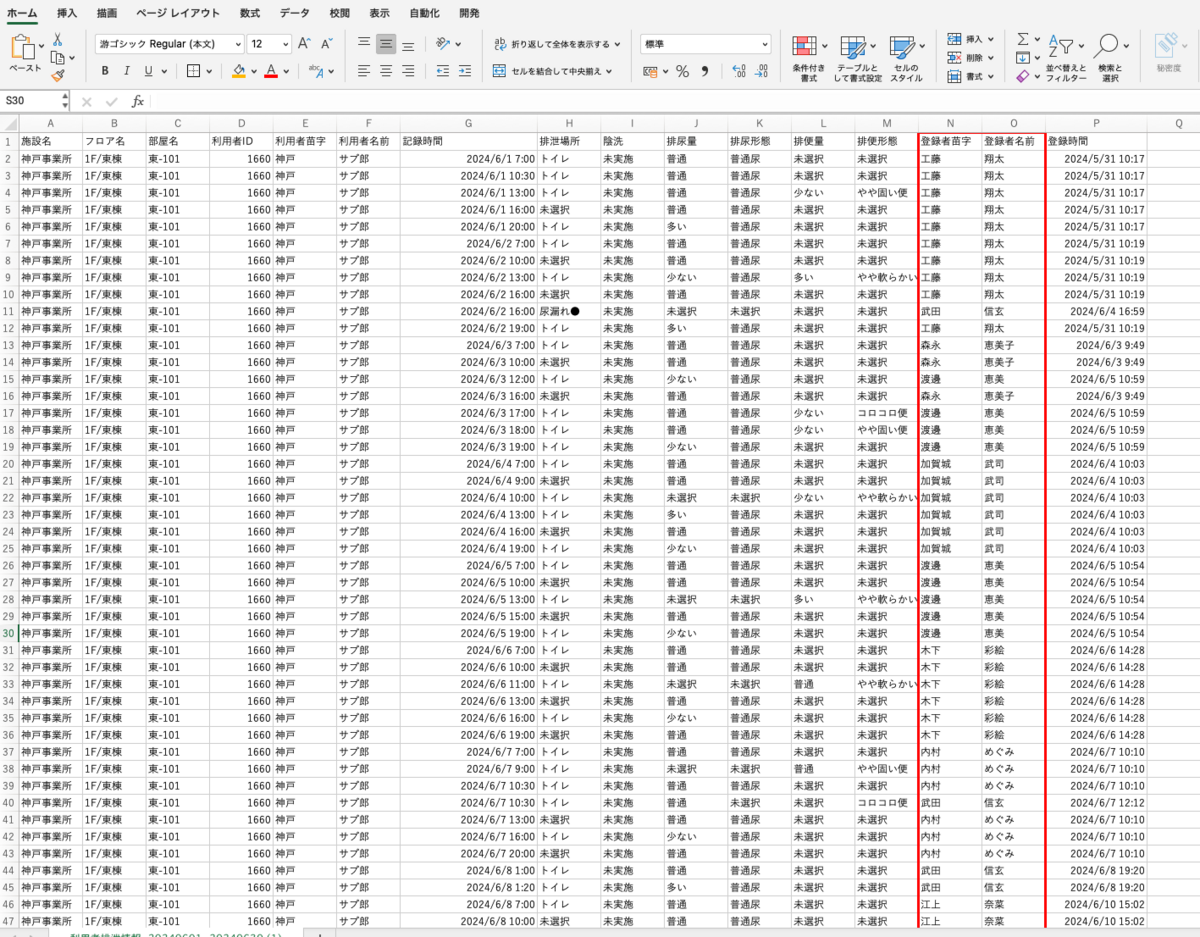Click the Format Painter brush icon
The image size is (1200, 937).
click(x=58, y=74)
